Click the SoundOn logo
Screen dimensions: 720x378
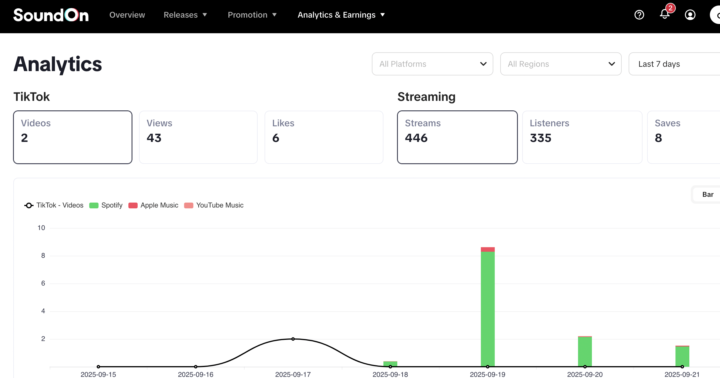coord(51,15)
